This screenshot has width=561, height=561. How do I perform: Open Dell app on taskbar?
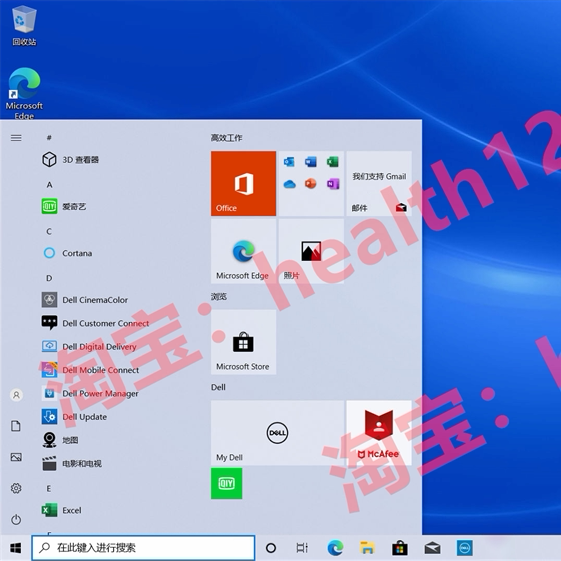pyautogui.click(x=465, y=548)
